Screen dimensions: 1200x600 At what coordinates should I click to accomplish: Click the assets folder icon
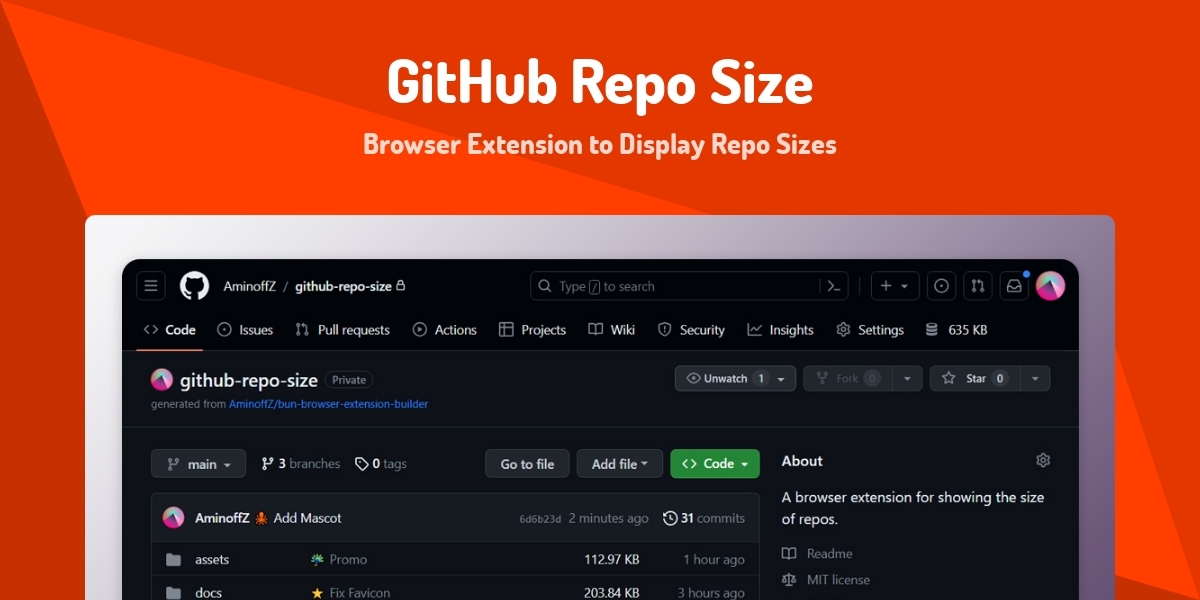pos(174,559)
